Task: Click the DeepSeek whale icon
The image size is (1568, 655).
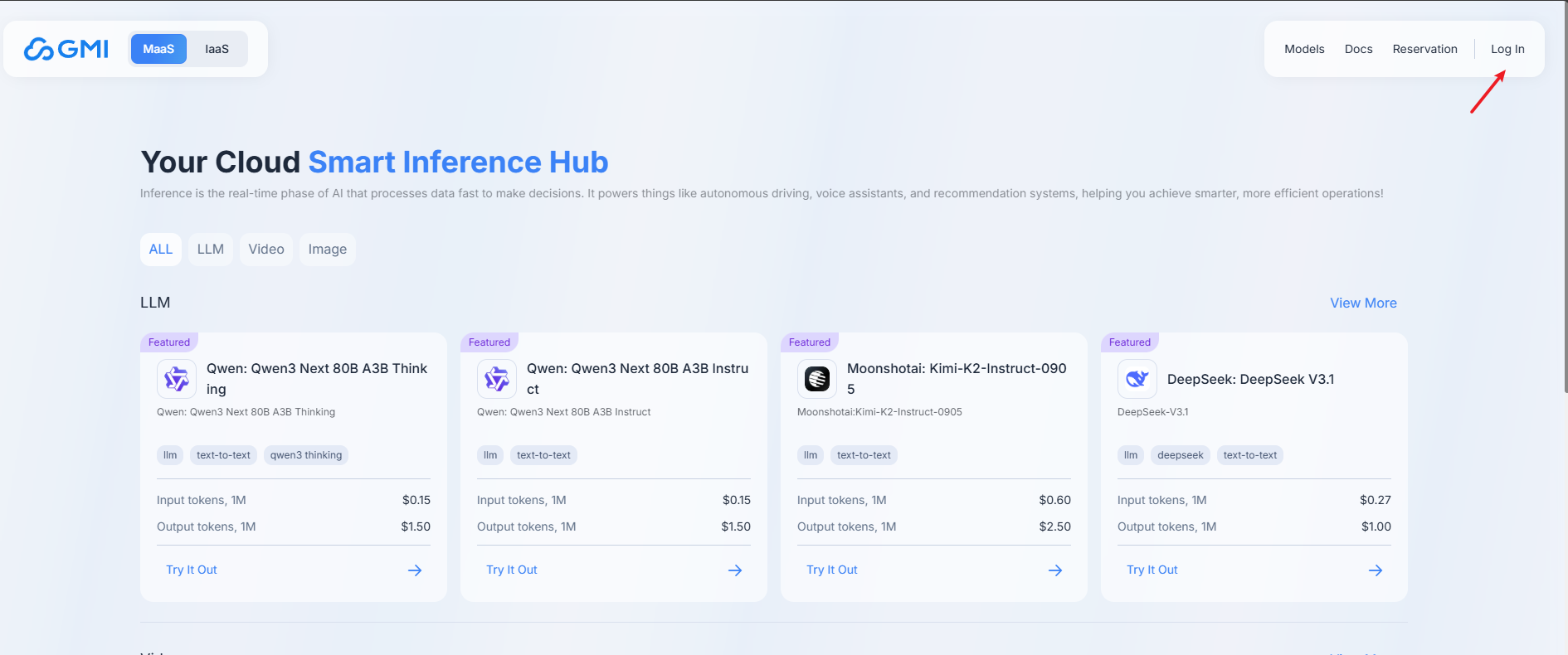Action: click(x=1137, y=379)
